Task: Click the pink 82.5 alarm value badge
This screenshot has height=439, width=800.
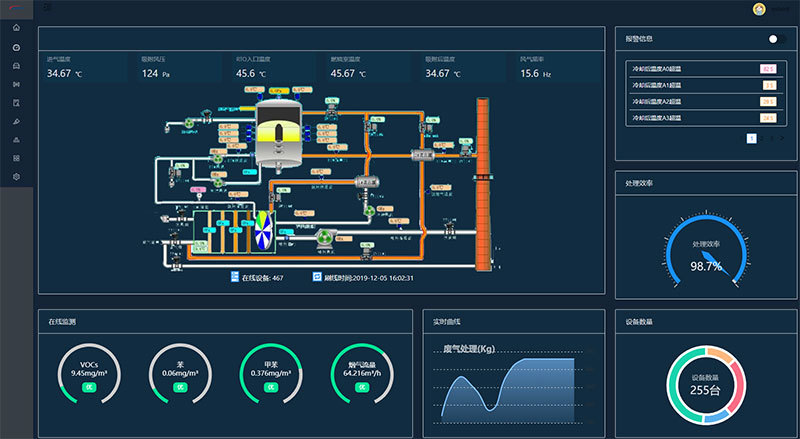Action: (768, 69)
